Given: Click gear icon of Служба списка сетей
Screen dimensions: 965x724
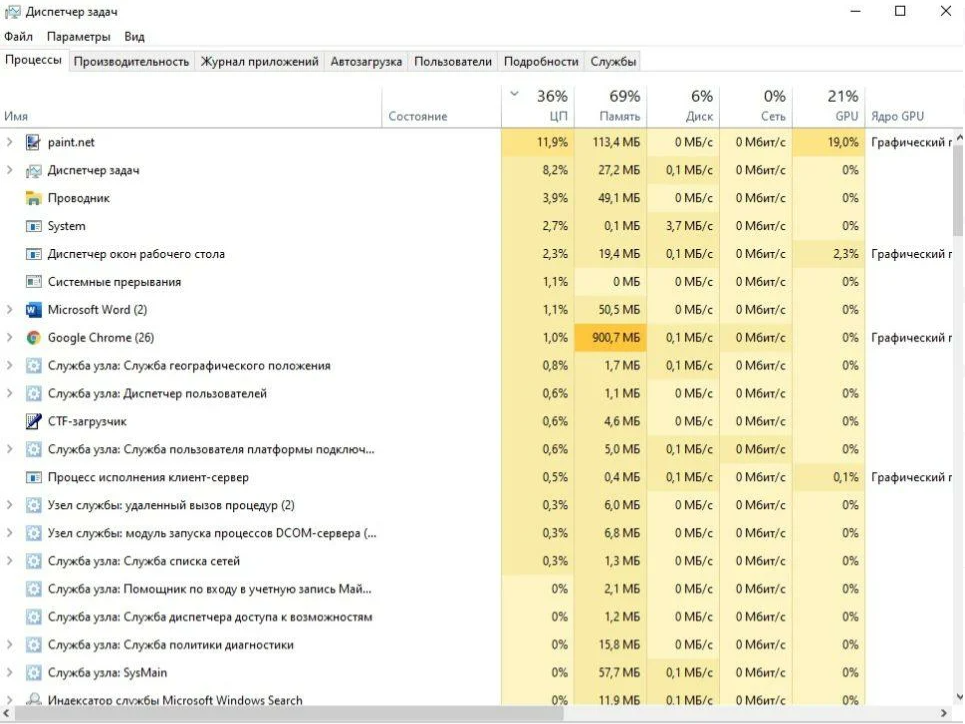Looking at the screenshot, I should click(33, 561).
